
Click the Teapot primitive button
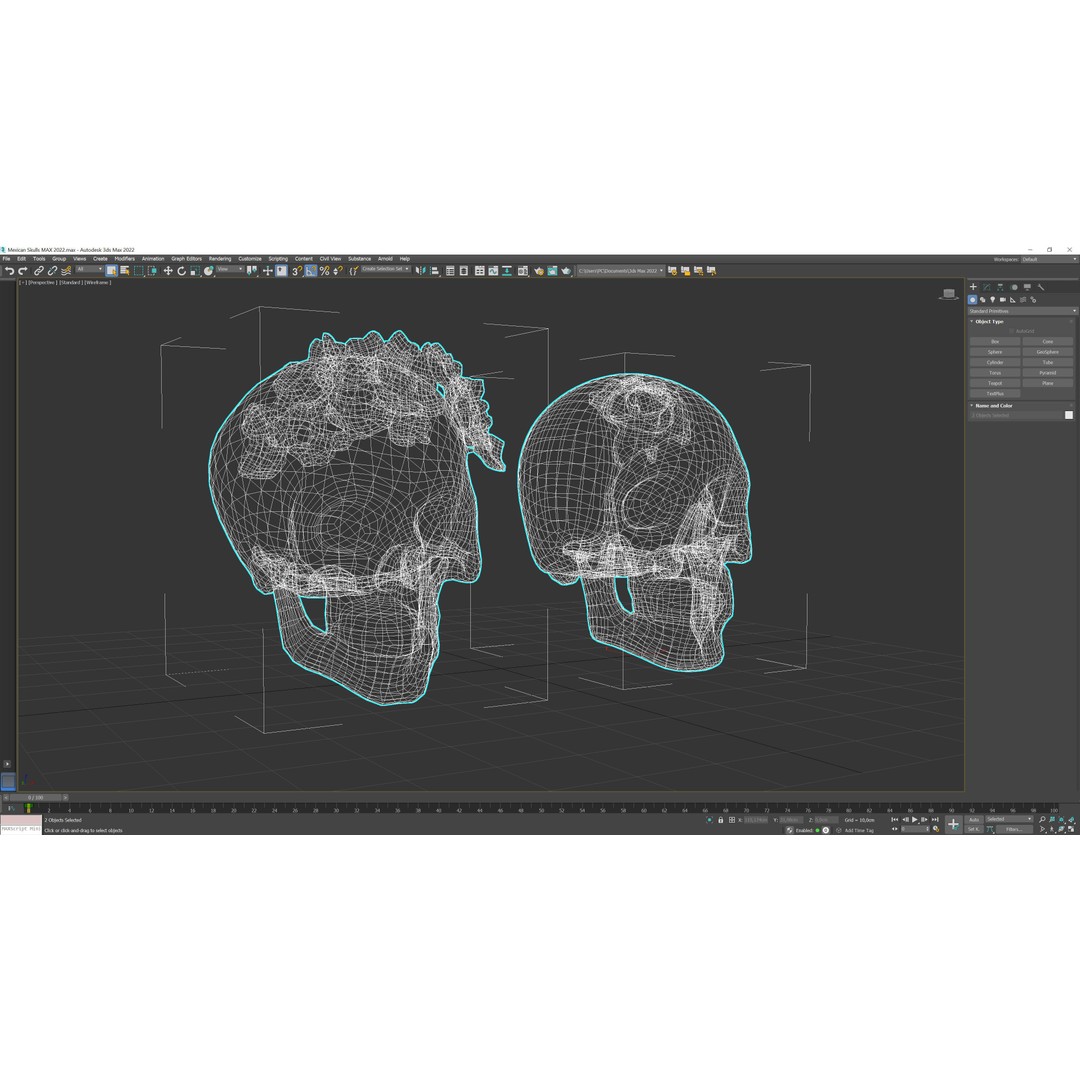pyautogui.click(x=995, y=383)
